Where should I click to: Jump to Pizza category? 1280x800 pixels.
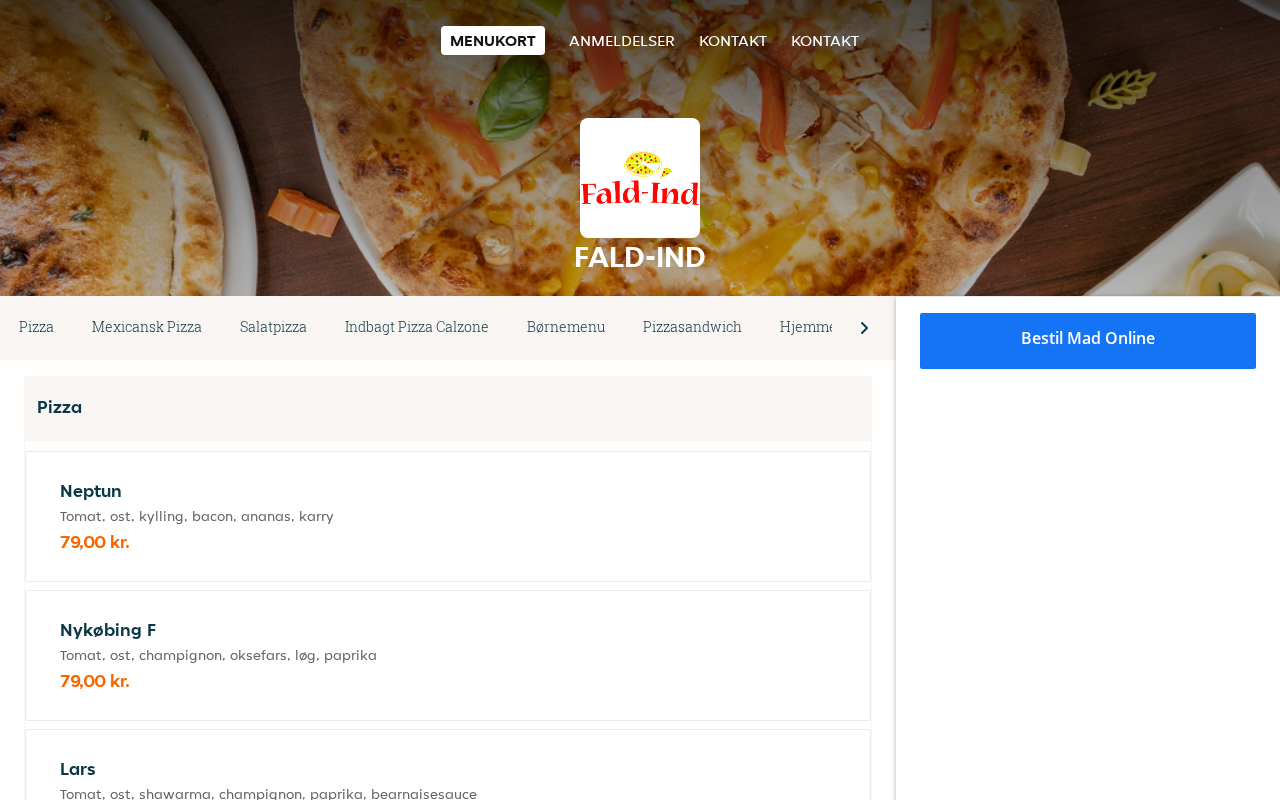[36, 327]
